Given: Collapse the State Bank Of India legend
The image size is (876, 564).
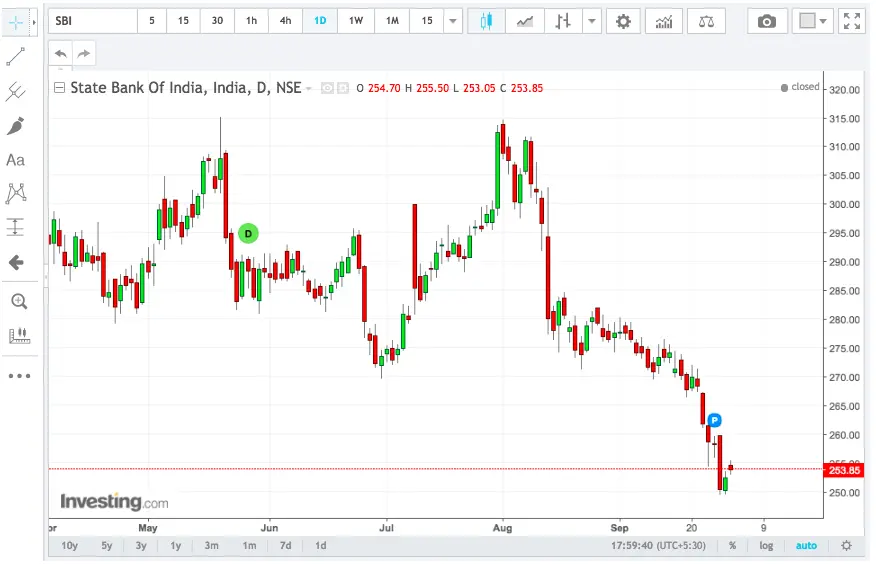Looking at the screenshot, I should point(59,88).
